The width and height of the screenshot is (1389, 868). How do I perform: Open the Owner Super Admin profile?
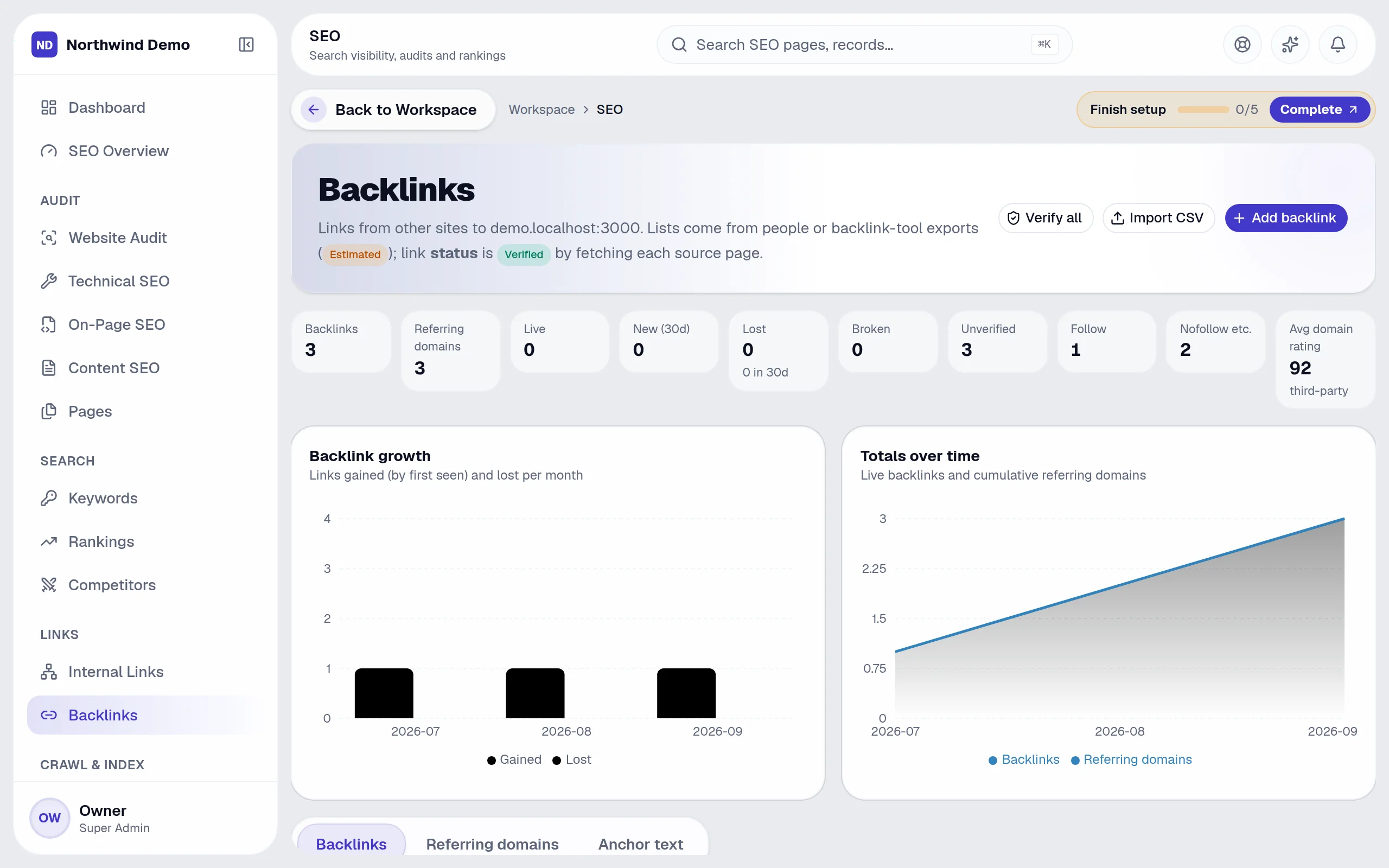tap(145, 818)
